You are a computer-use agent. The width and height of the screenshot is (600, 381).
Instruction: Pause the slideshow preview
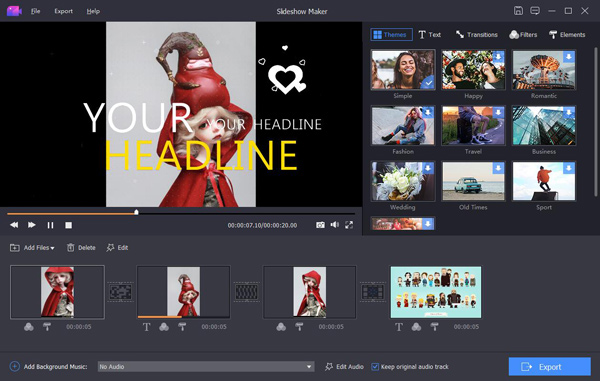tap(50, 225)
